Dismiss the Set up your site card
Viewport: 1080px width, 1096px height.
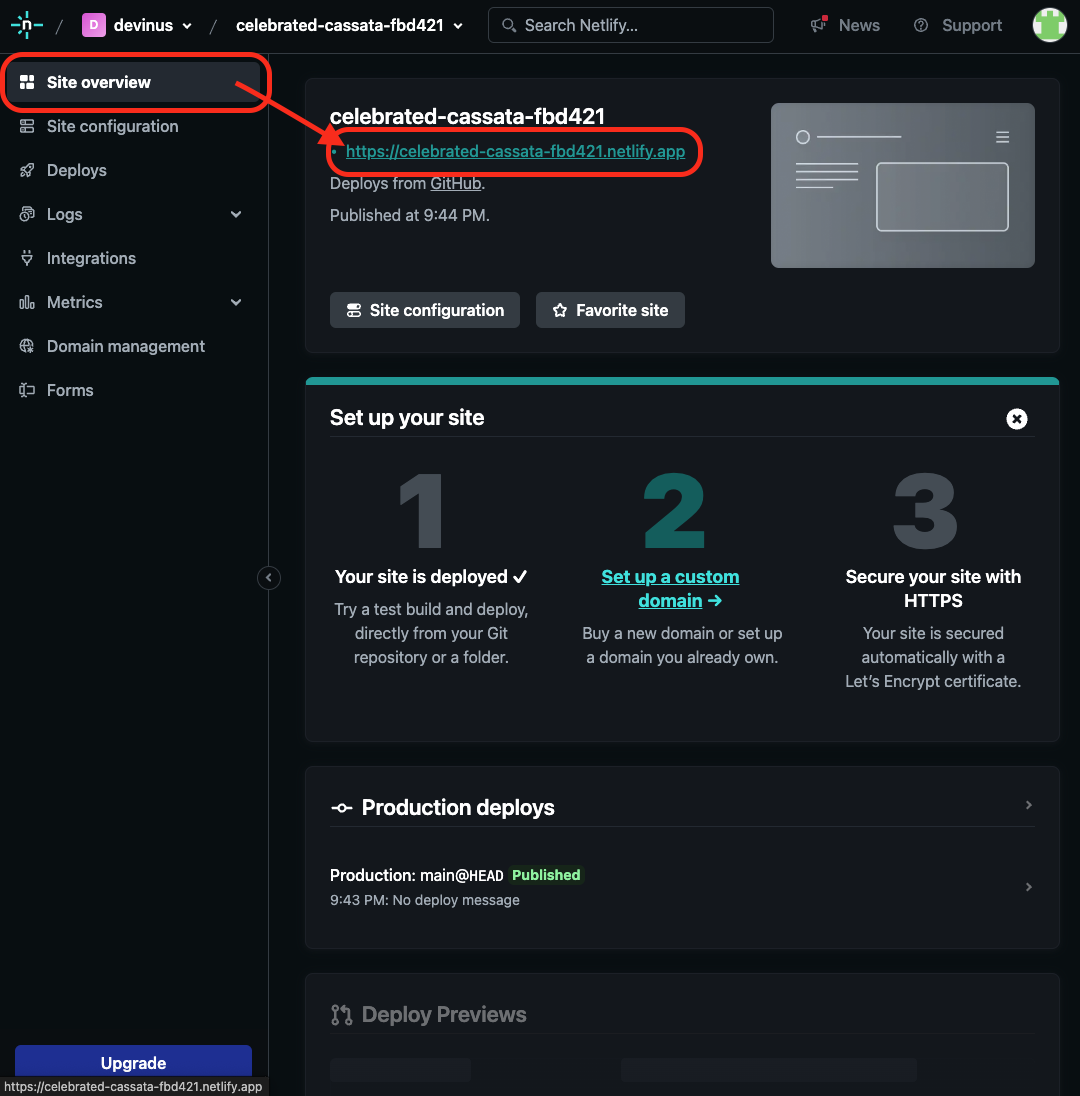(1017, 419)
